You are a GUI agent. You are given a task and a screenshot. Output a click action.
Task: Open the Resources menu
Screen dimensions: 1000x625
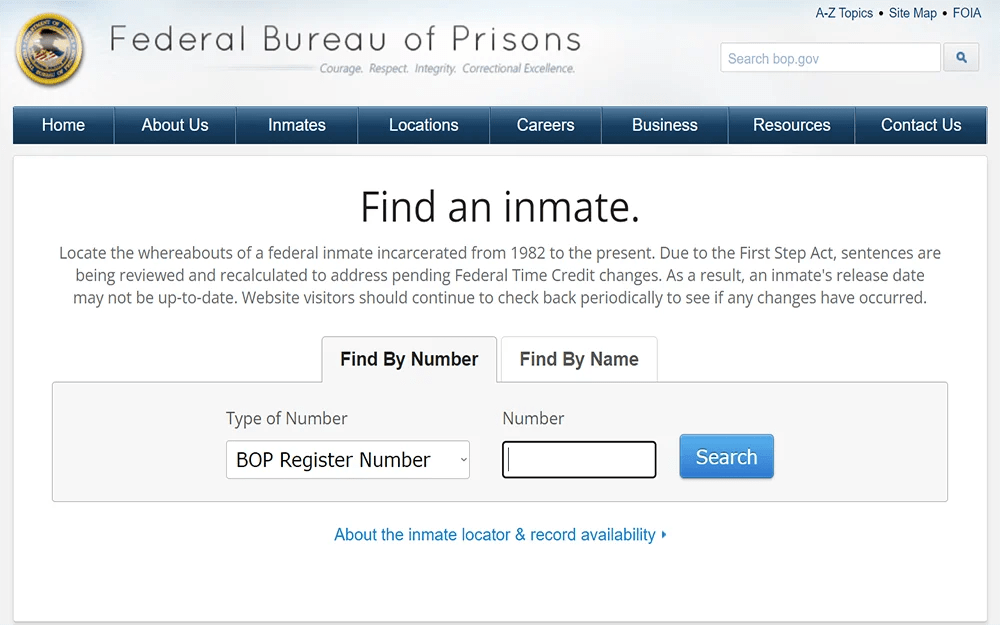(791, 125)
